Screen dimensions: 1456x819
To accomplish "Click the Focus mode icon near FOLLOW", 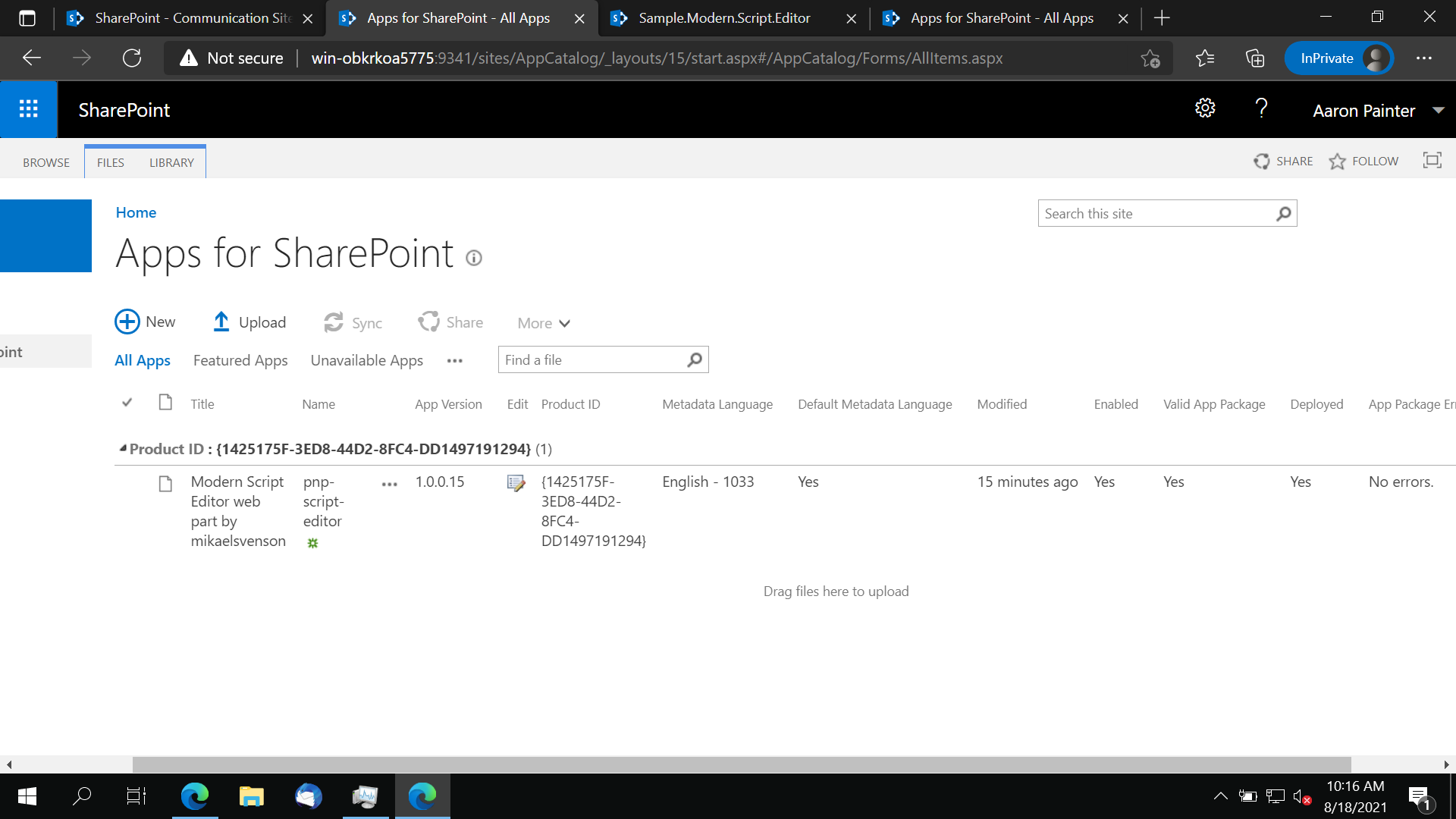I will (1432, 160).
